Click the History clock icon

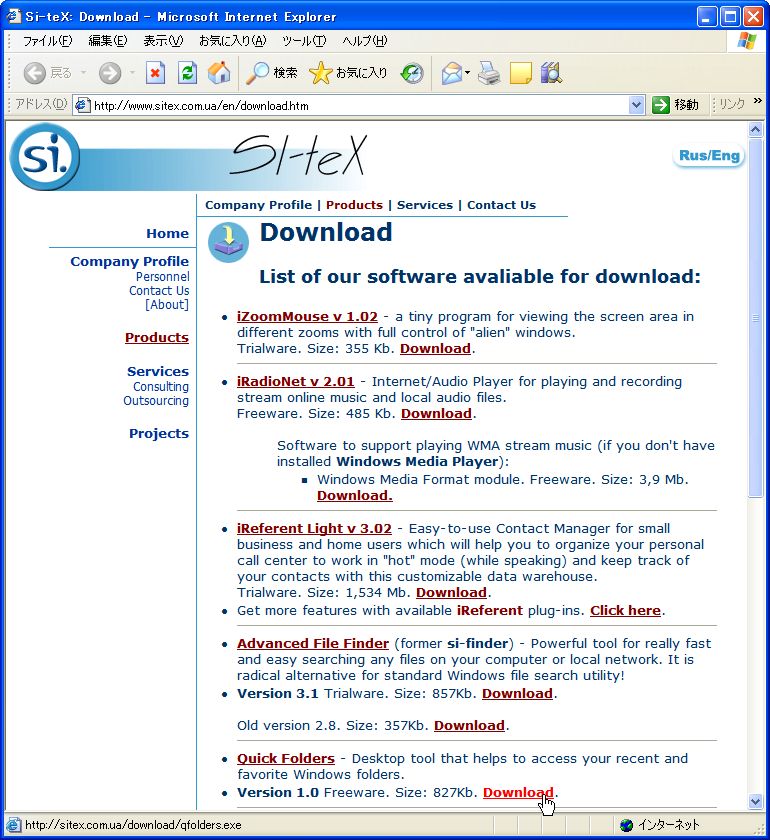[x=412, y=73]
